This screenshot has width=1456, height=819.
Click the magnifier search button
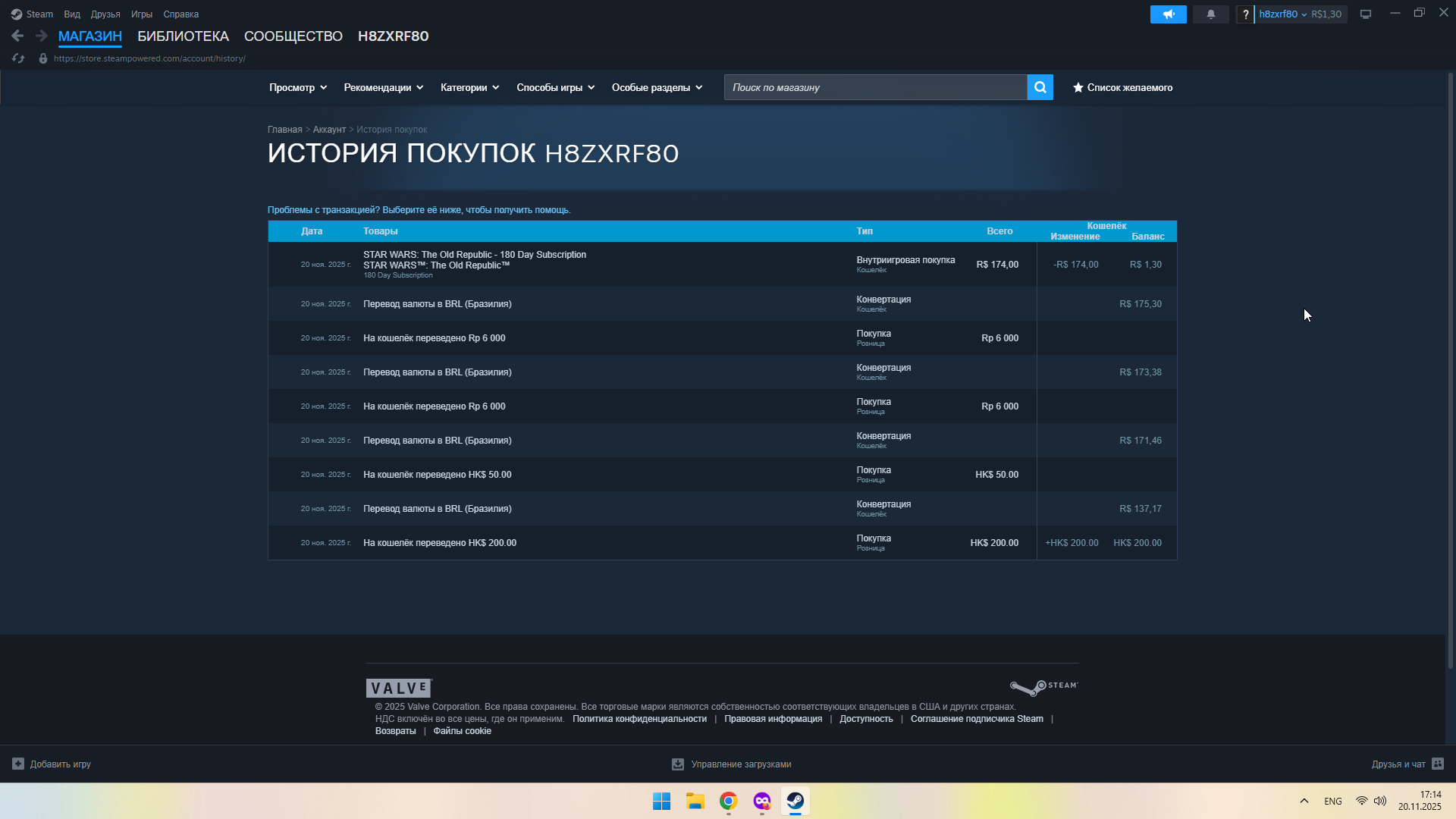tap(1040, 87)
